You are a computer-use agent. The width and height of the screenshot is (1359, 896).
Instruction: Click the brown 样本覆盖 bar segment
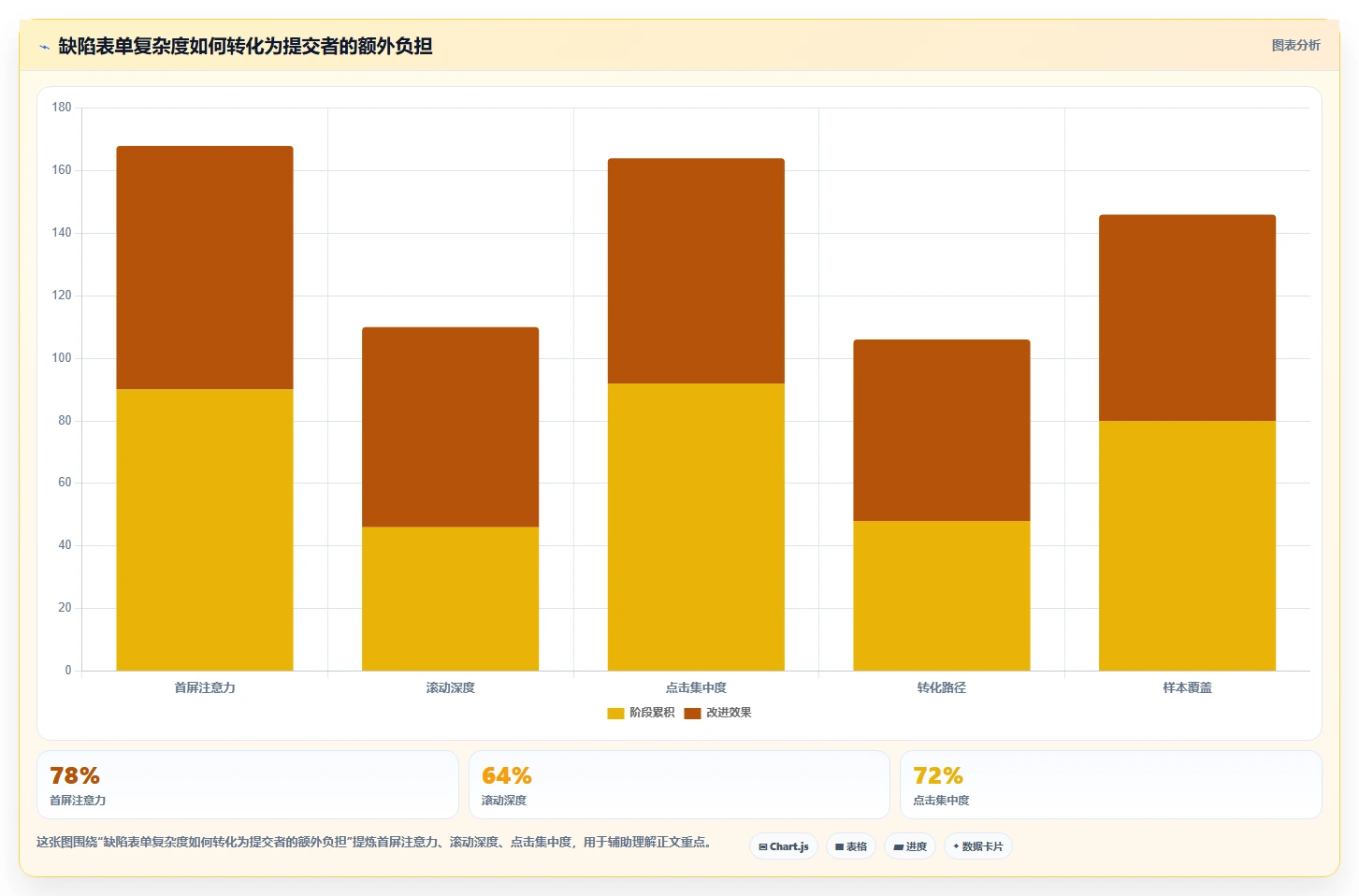coord(1187,318)
